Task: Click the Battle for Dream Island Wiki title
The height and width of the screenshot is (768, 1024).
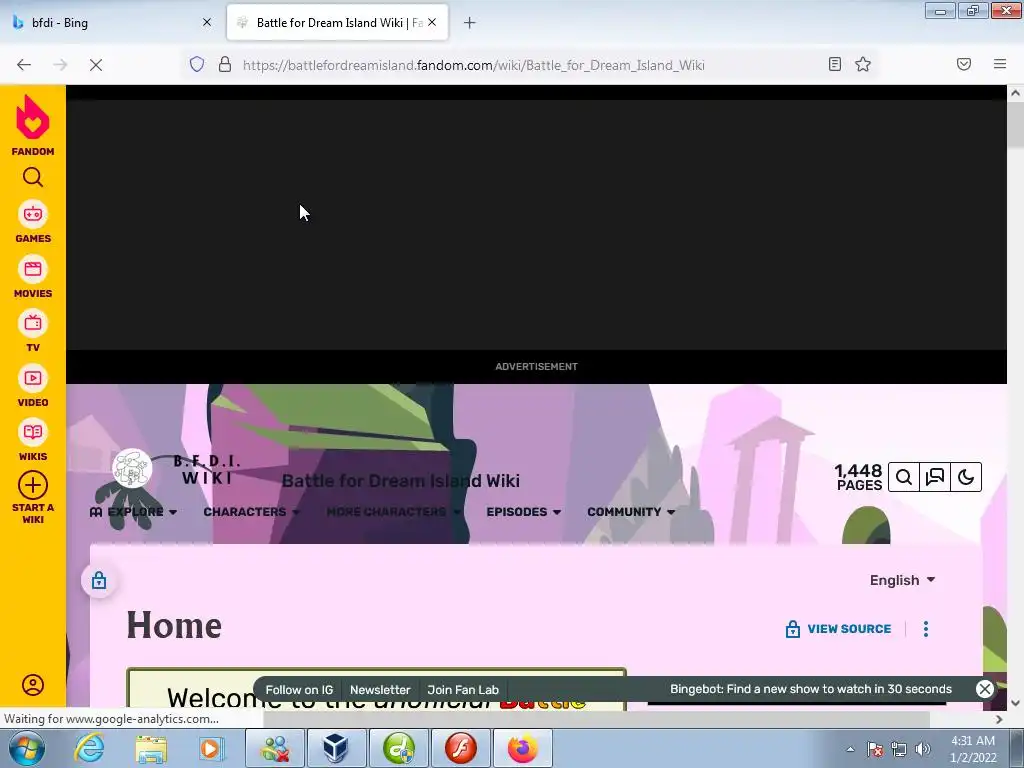Action: pyautogui.click(x=400, y=481)
